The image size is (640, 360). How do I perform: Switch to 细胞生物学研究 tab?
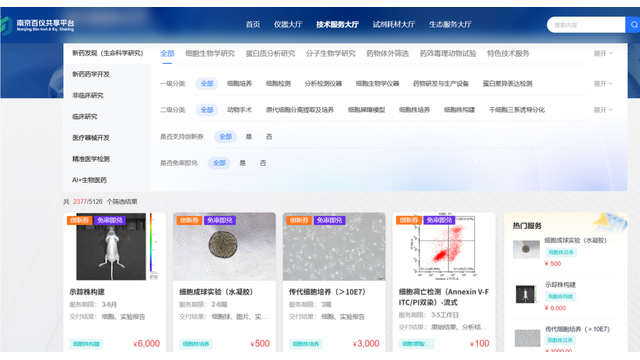(210, 53)
